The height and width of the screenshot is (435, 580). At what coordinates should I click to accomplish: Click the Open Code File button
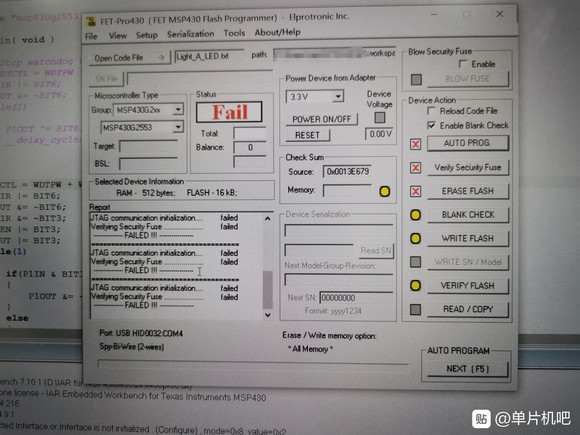click(129, 58)
